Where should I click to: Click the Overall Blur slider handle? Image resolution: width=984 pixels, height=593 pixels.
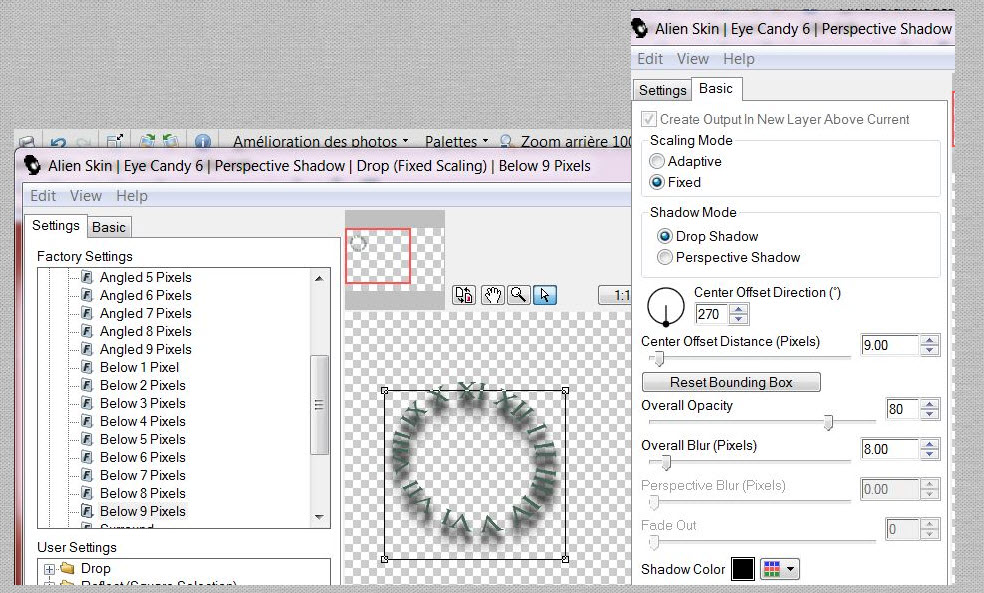coord(666,463)
